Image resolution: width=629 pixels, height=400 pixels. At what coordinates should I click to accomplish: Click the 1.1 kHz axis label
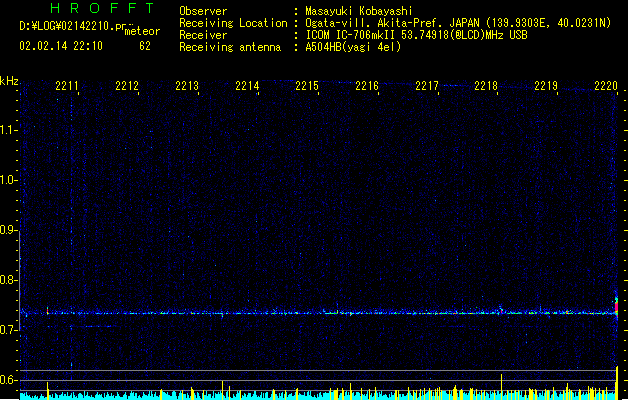[8, 130]
